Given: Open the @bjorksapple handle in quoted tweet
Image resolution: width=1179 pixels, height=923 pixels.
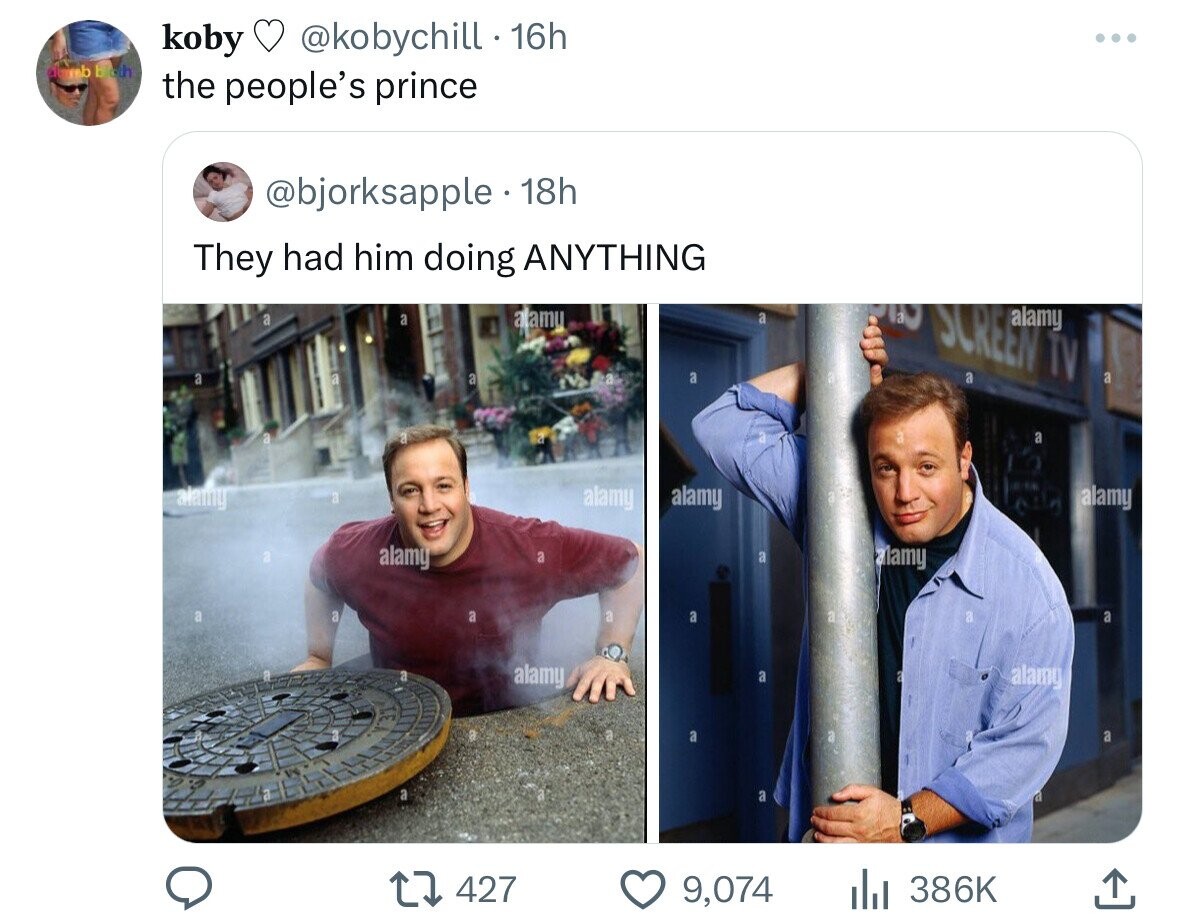Looking at the screenshot, I should tap(379, 192).
